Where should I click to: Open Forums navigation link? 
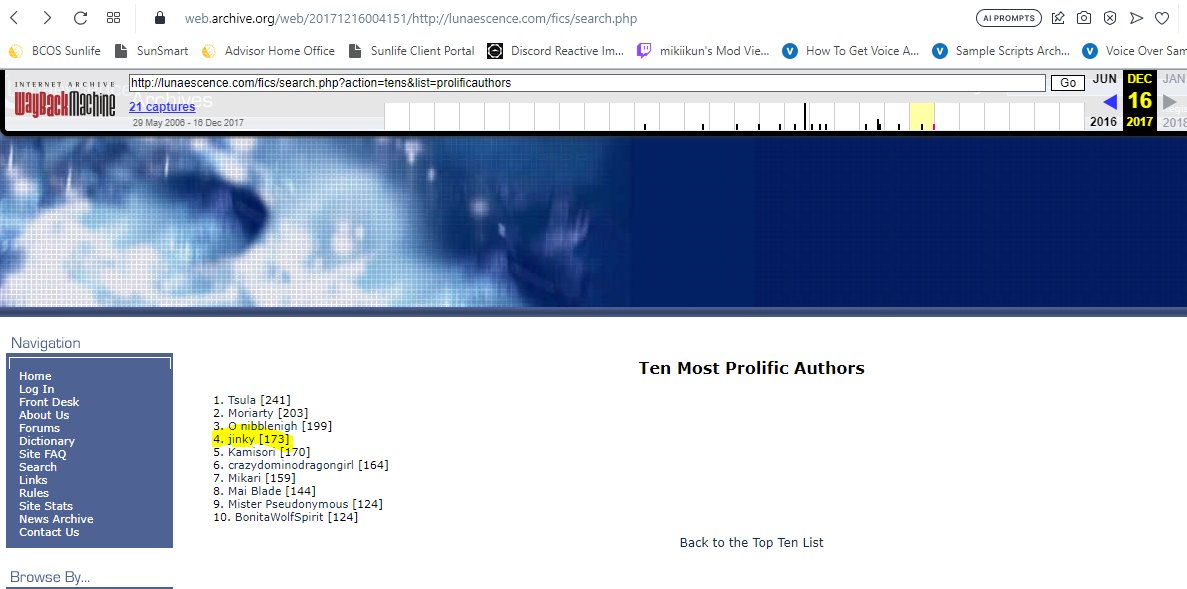pos(39,428)
